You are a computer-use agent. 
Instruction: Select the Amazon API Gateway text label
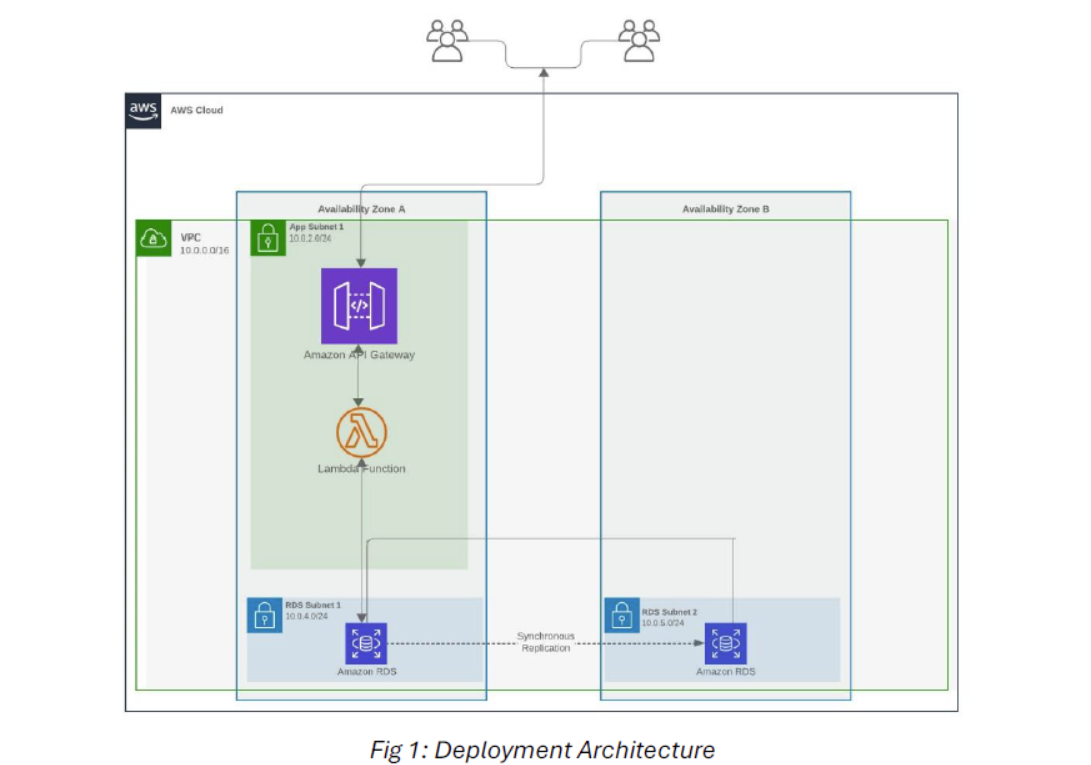(x=359, y=355)
